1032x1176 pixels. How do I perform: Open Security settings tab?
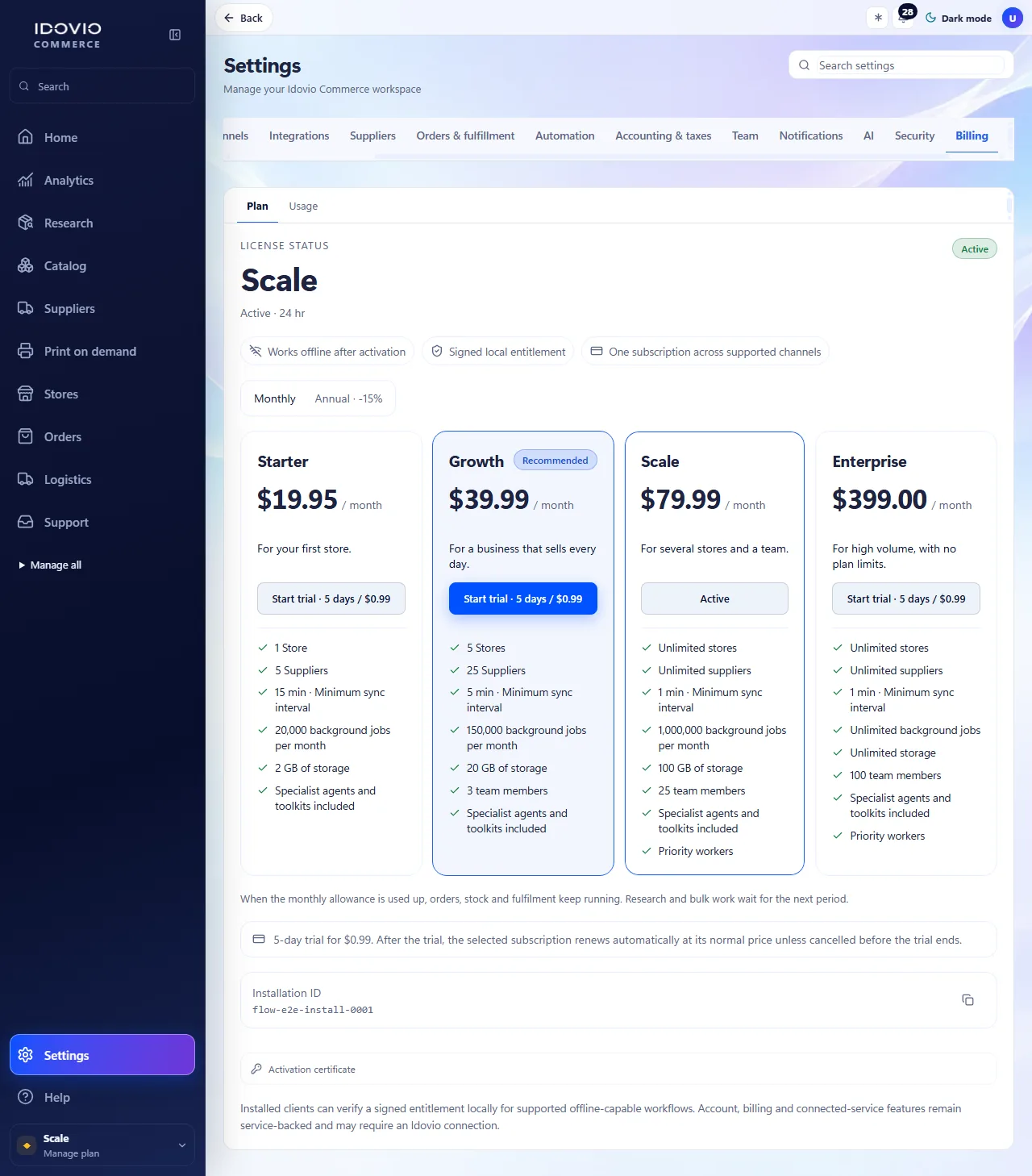point(914,136)
